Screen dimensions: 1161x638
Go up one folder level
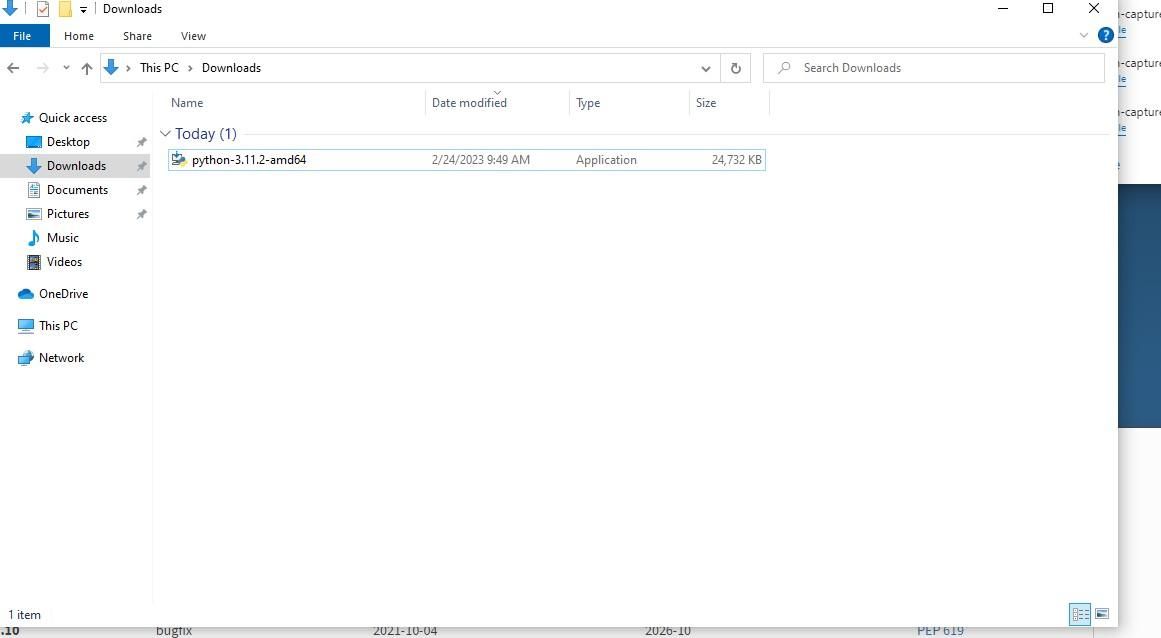(87, 68)
